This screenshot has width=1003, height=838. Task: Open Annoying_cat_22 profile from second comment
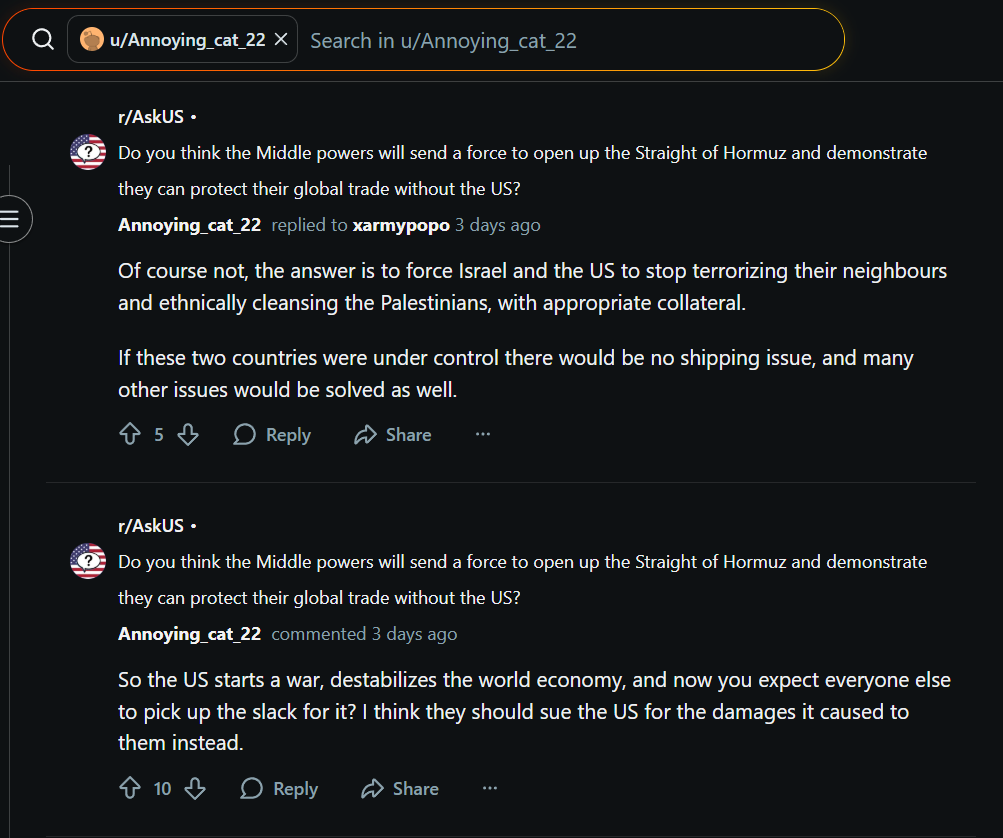[189, 634]
